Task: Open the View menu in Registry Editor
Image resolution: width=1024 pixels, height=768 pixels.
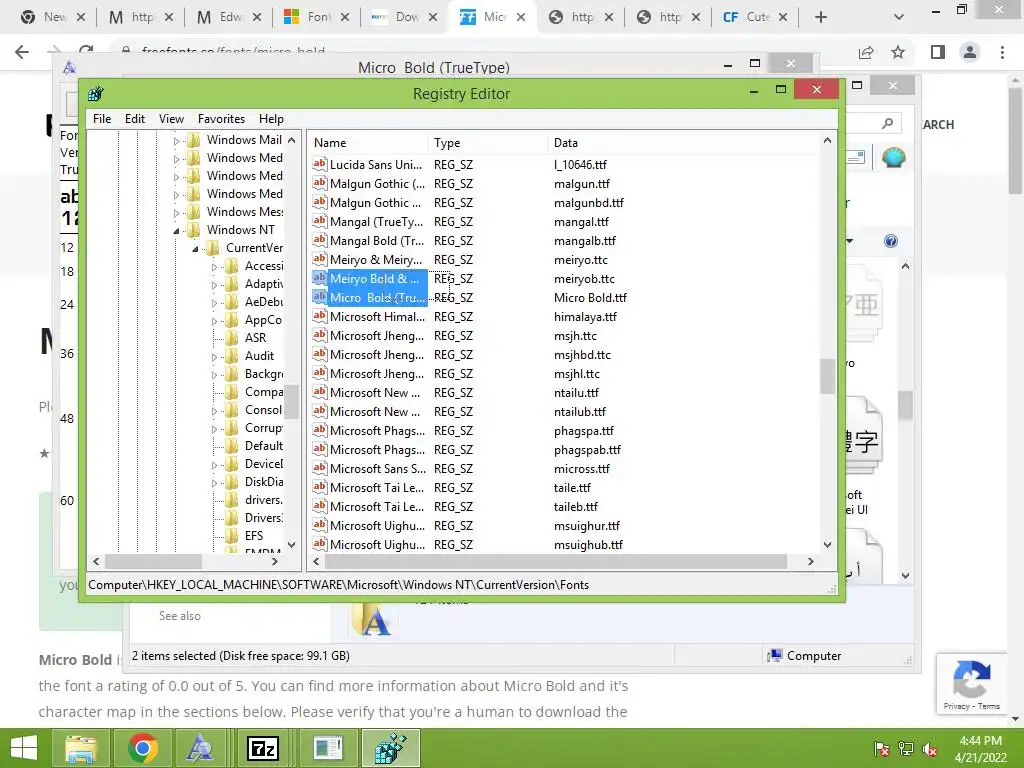Action: (x=171, y=119)
